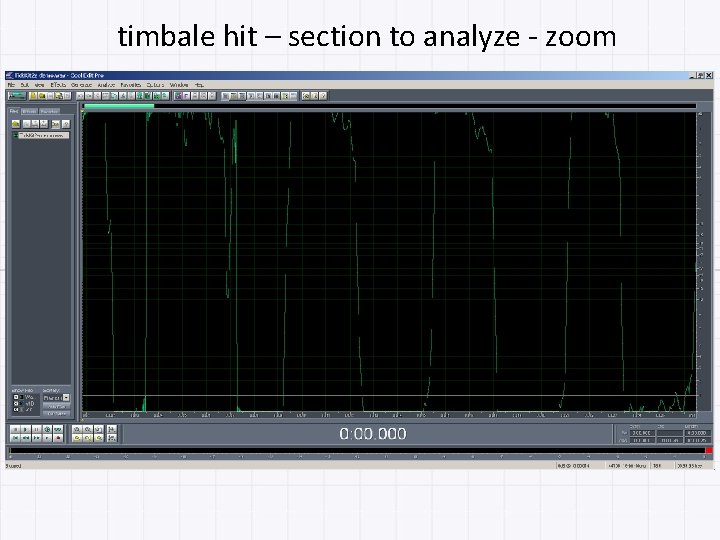The width and height of the screenshot is (720, 540).
Task: Click the Full Paths button below Auto-Play
Action: coord(56,413)
